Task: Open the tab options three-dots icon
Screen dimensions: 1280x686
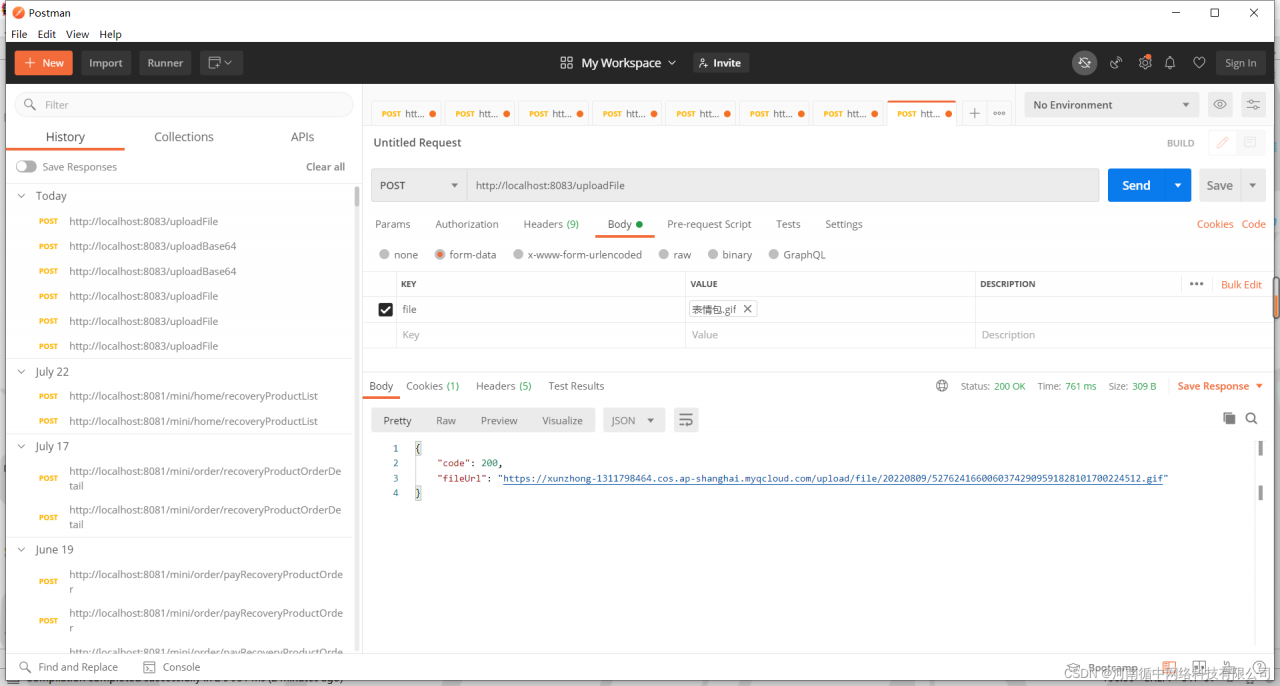Action: (999, 114)
